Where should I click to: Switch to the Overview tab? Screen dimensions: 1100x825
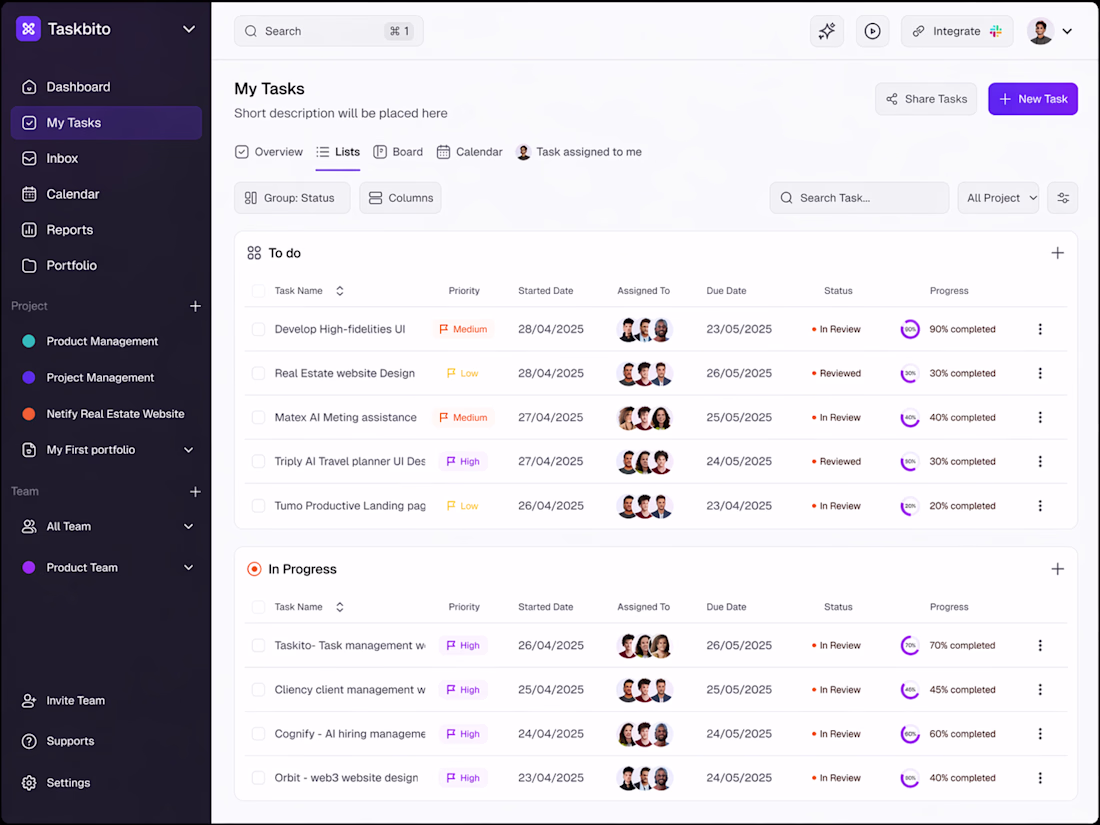coord(269,152)
